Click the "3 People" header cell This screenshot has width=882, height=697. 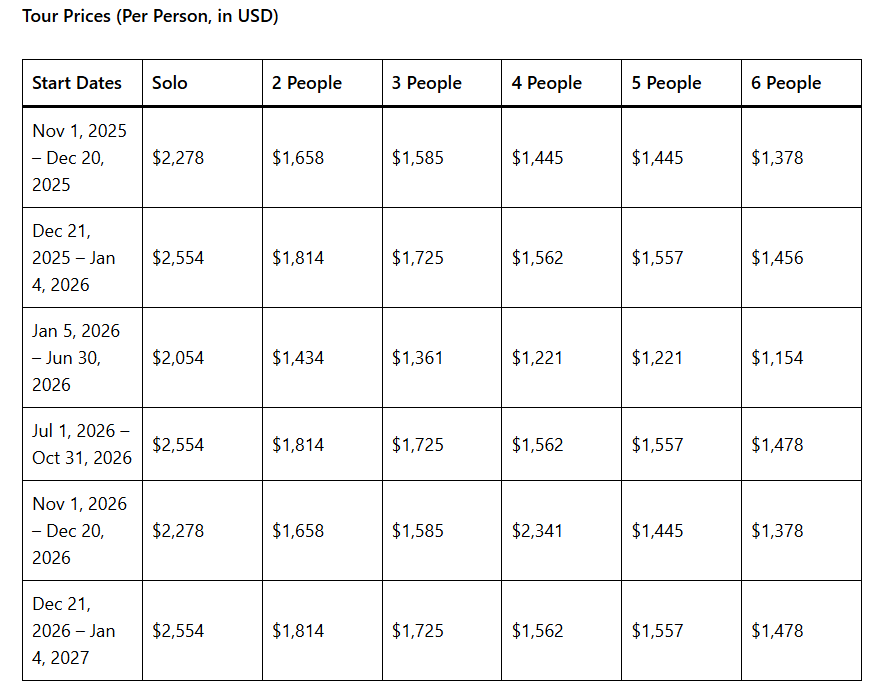coord(427,83)
